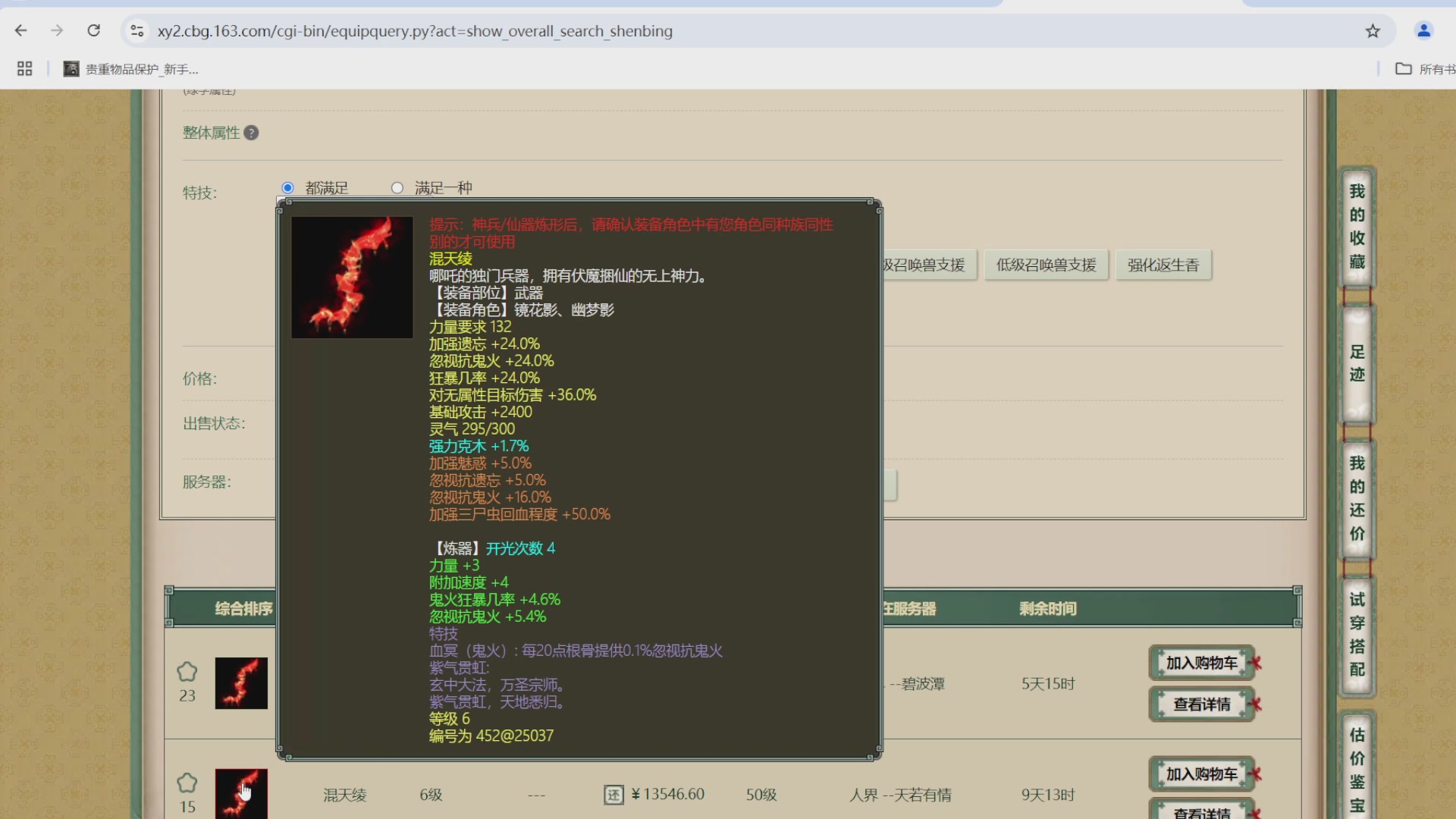
Task: Choose 低级召唤兽支援 skill tag
Action: pyautogui.click(x=1046, y=265)
